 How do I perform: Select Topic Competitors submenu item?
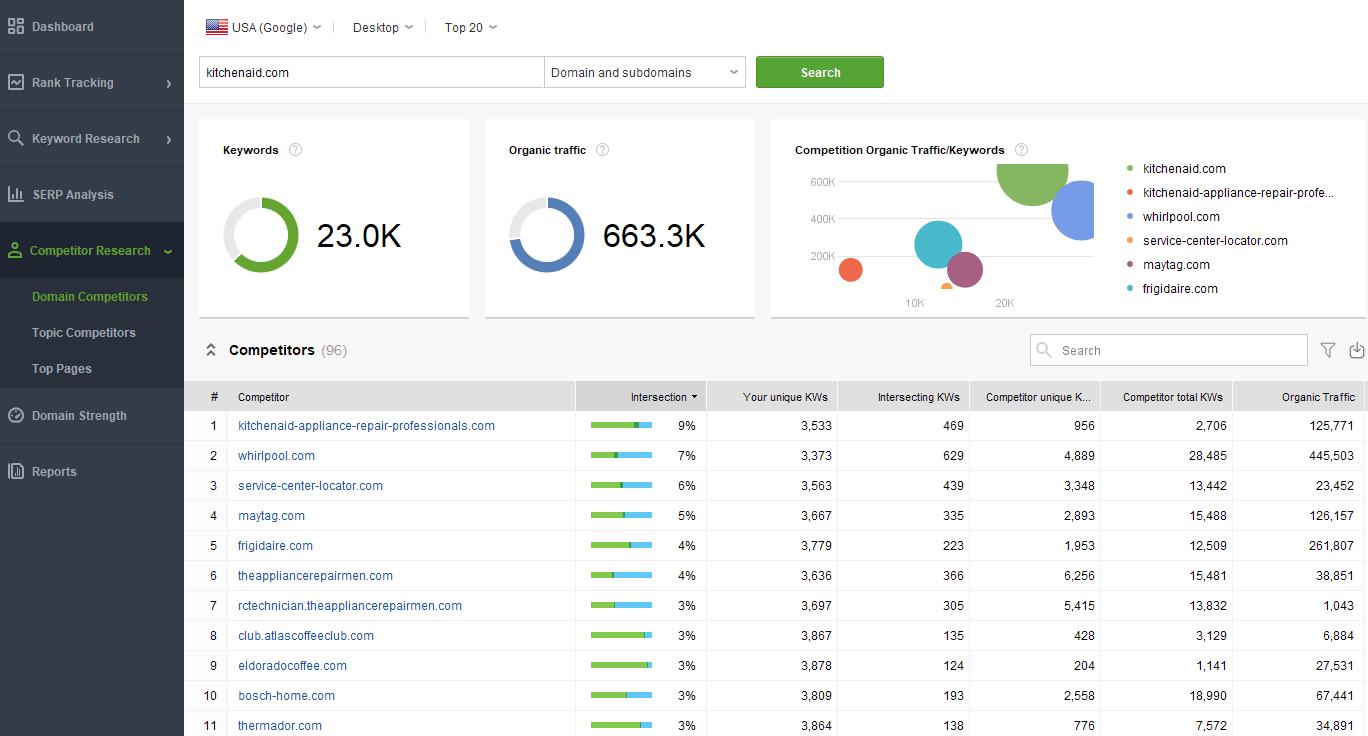coord(84,333)
